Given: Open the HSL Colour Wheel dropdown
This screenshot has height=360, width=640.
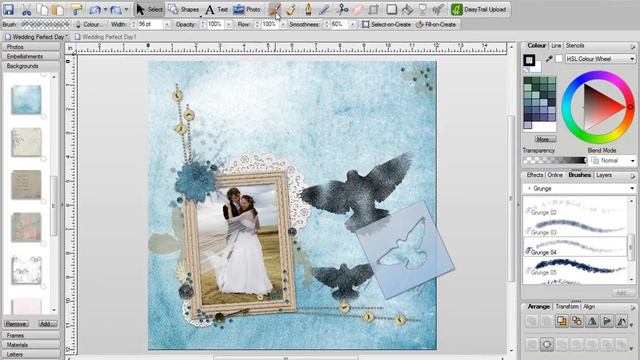Looking at the screenshot, I should (x=601, y=59).
